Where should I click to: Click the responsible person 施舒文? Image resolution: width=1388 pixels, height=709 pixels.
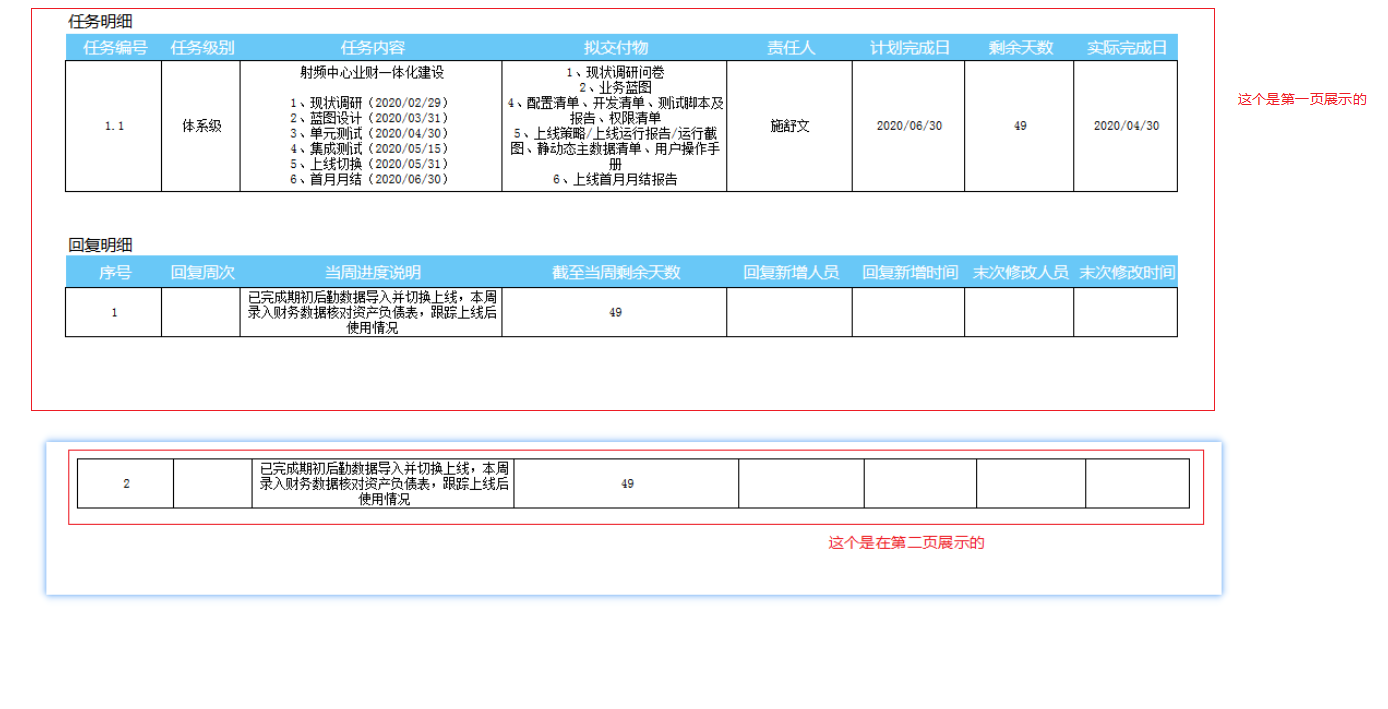point(790,126)
